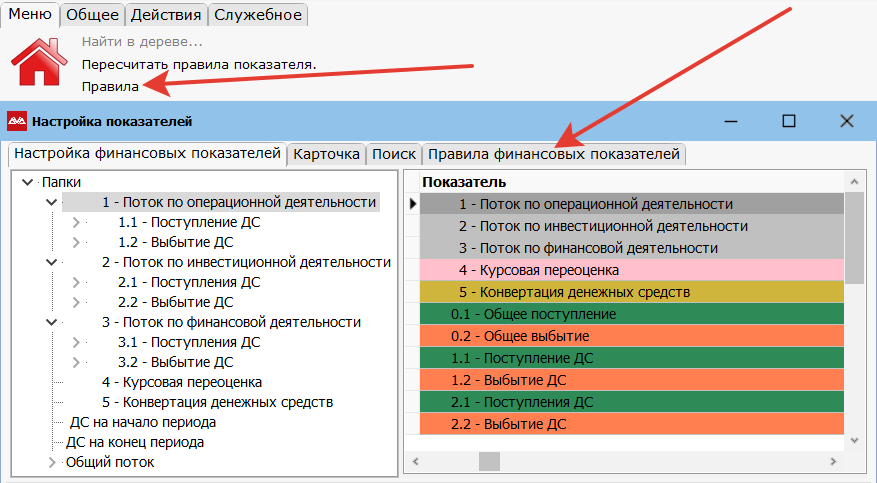877x483 pixels.
Task: Select green grid row 2.1 - Поступления ДС
Action: tap(631, 402)
